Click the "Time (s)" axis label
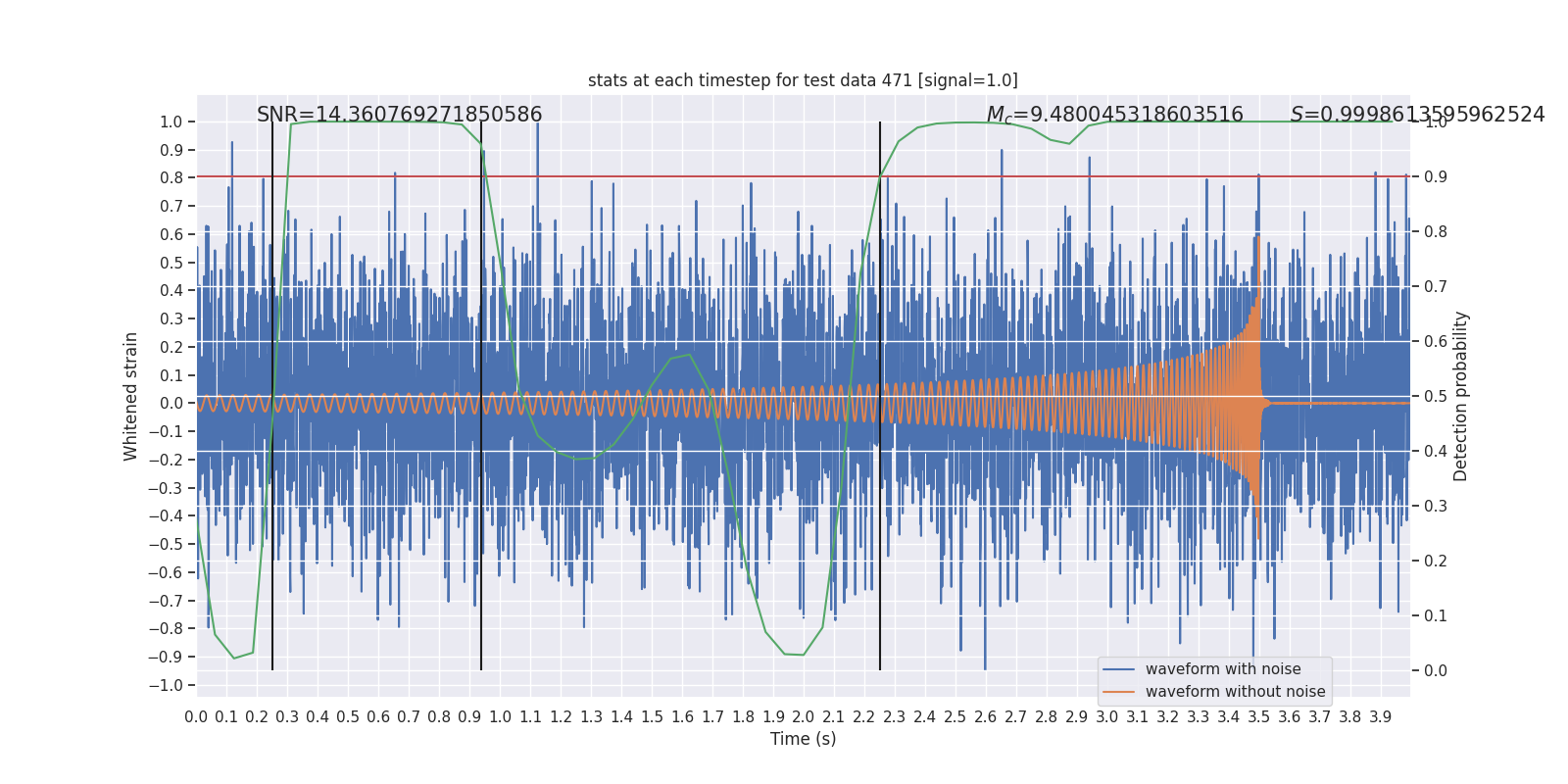The height and width of the screenshot is (784, 1568). 803,739
